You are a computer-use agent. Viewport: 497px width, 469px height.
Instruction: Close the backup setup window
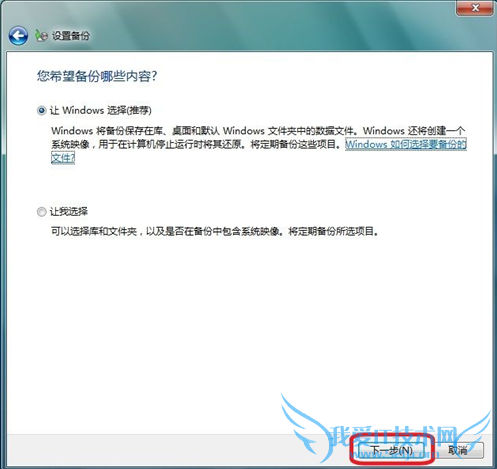[x=475, y=7]
